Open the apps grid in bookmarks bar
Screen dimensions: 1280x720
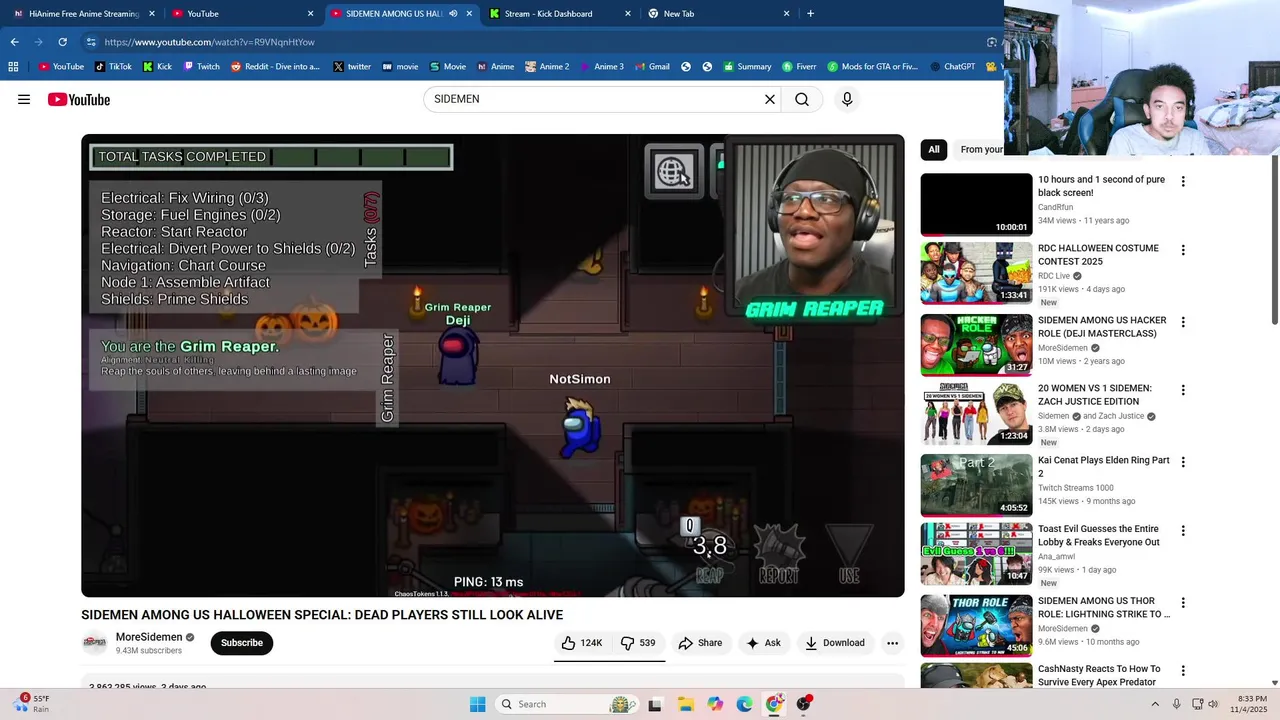[x=13, y=67]
